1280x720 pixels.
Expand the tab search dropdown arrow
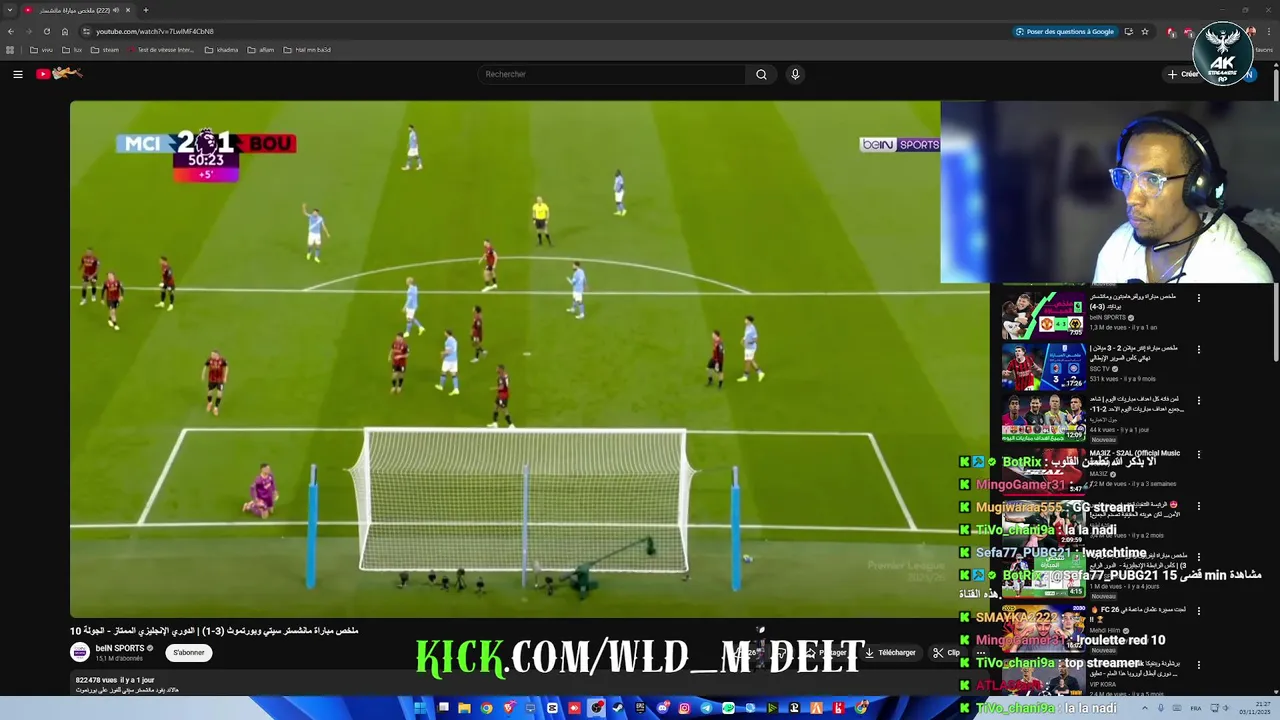click(x=10, y=10)
